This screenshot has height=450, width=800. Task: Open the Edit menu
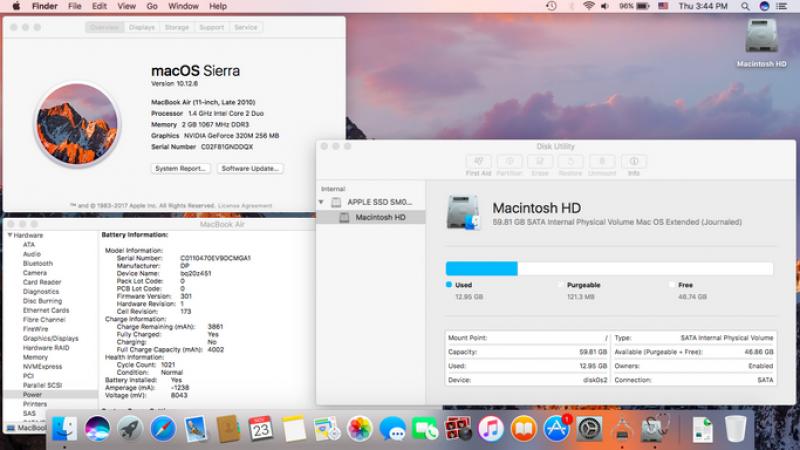coord(99,6)
